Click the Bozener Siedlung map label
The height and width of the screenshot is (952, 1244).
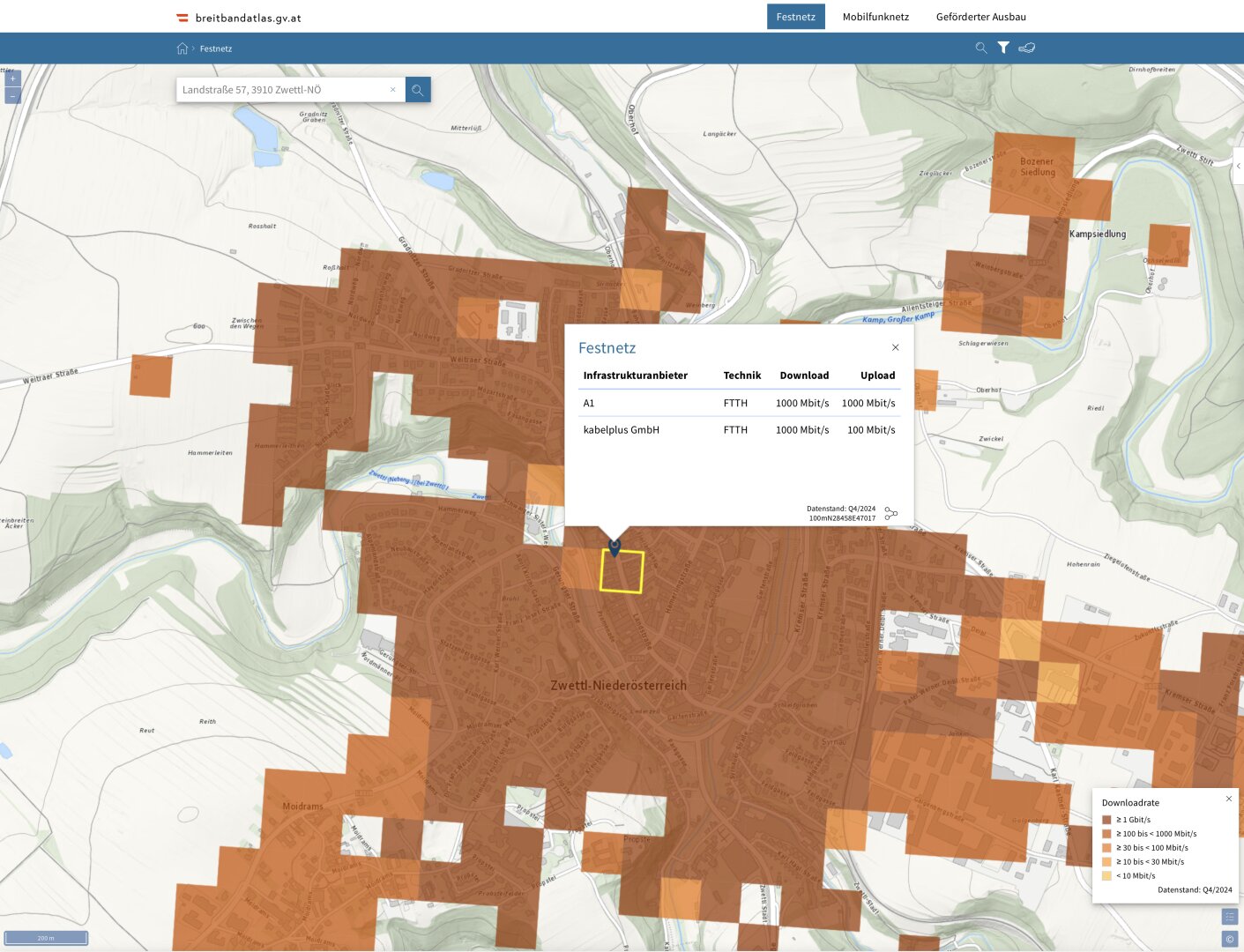point(1037,167)
